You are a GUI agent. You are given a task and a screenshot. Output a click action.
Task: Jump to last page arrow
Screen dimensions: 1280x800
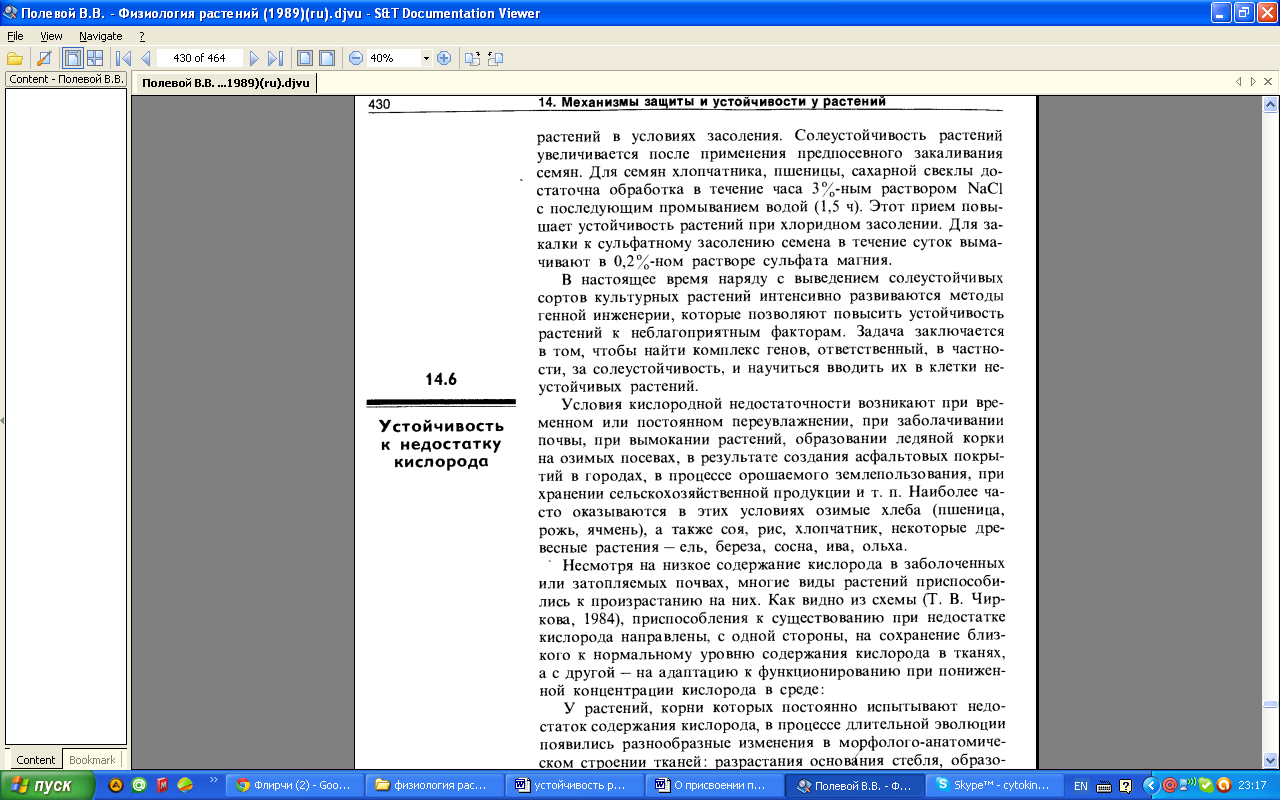click(276, 58)
